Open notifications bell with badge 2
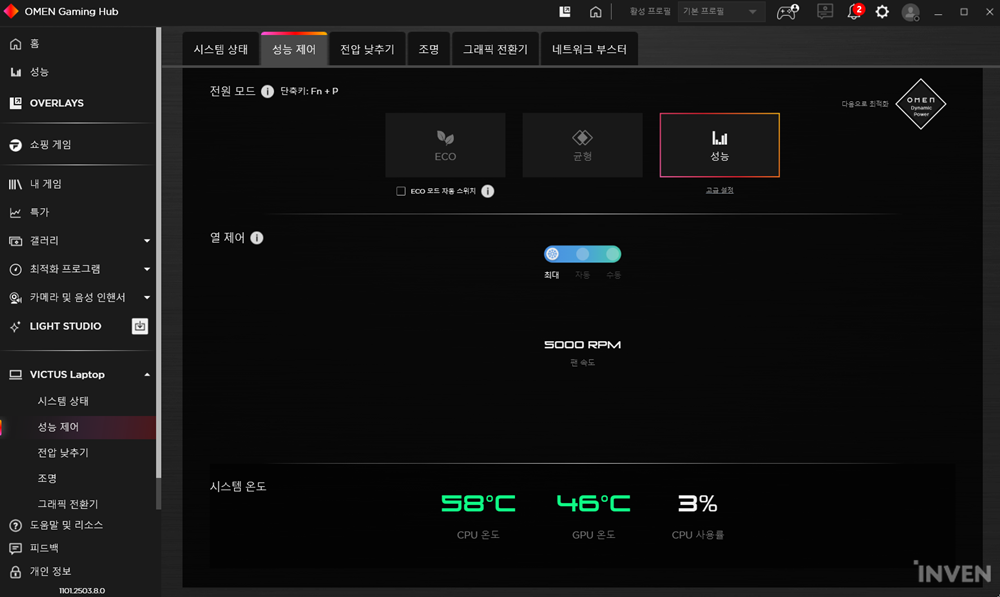Viewport: 1000px width, 597px height. point(854,11)
